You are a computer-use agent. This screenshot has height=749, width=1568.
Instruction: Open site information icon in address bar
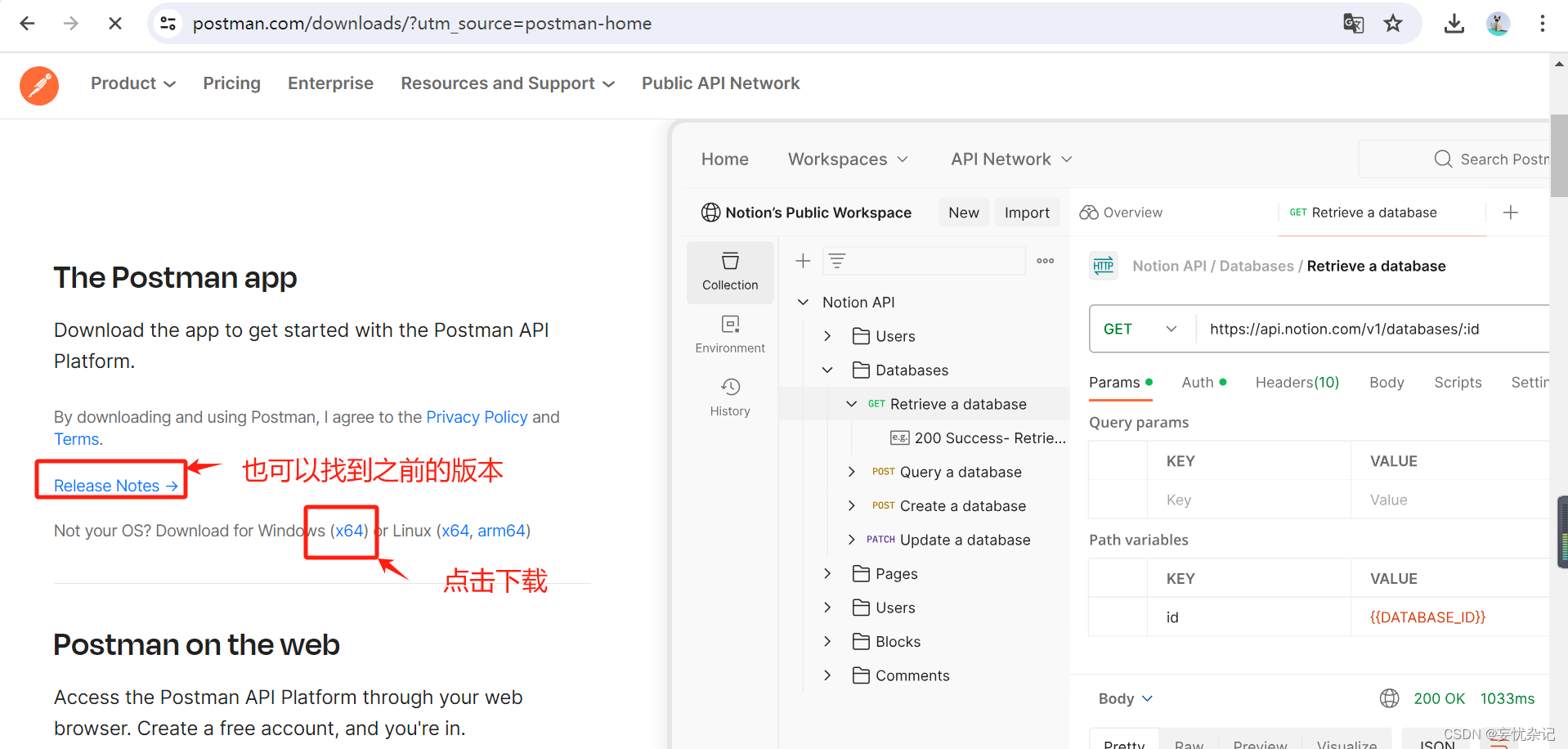(x=168, y=24)
